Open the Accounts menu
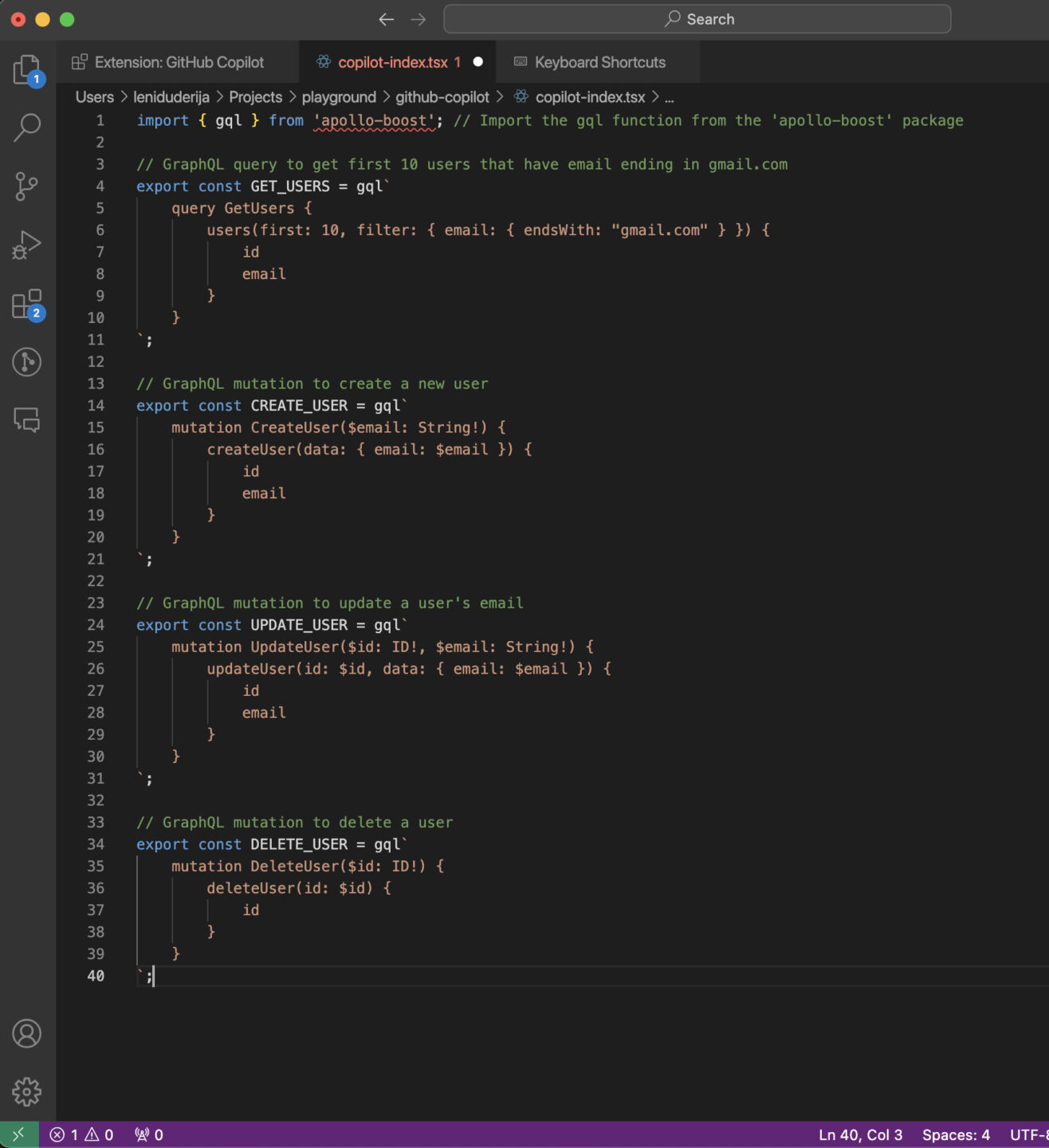 click(26, 1033)
